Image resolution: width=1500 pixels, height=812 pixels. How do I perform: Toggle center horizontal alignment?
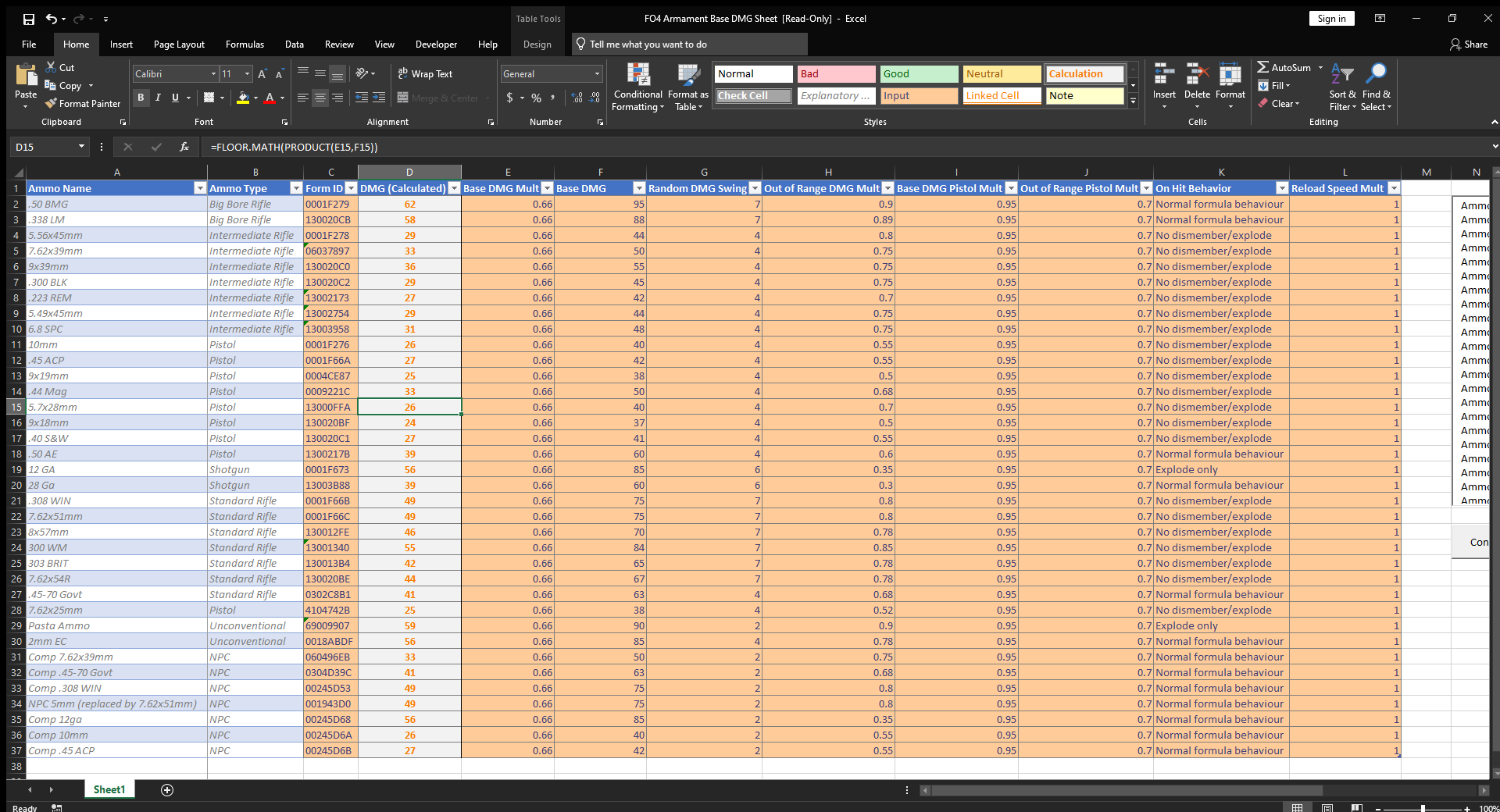click(x=320, y=98)
